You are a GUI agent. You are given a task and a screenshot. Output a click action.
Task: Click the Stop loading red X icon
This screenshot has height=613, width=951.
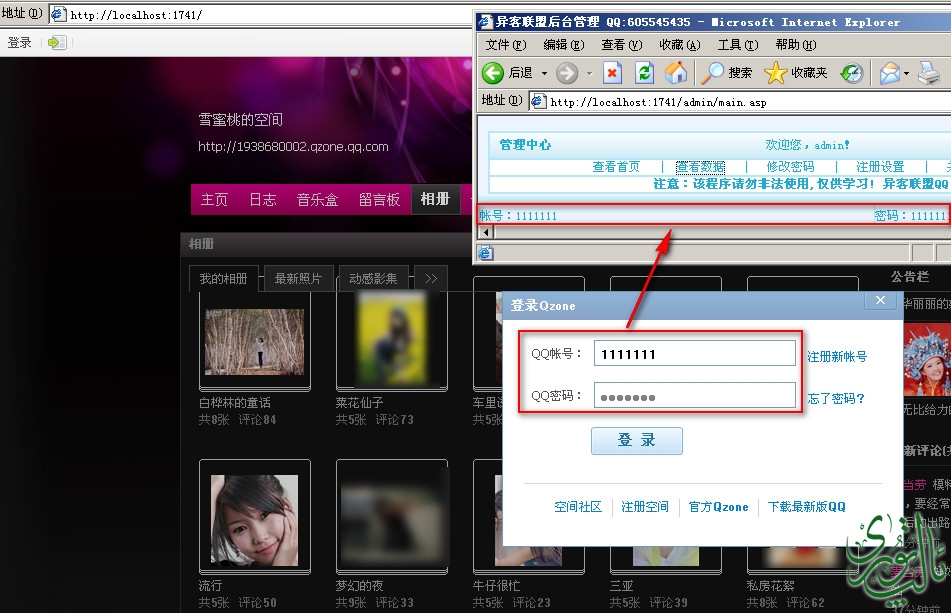pos(613,73)
